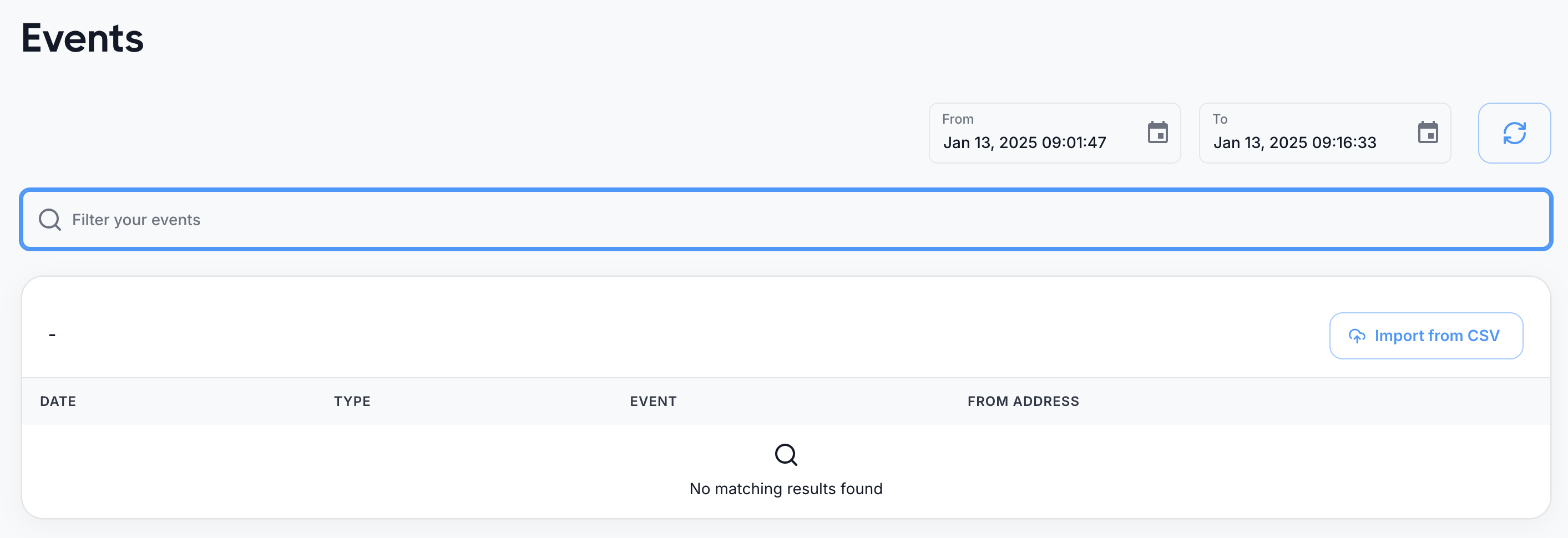1568x538 pixels.
Task: Sort by the EVENT column header
Action: [x=653, y=401]
